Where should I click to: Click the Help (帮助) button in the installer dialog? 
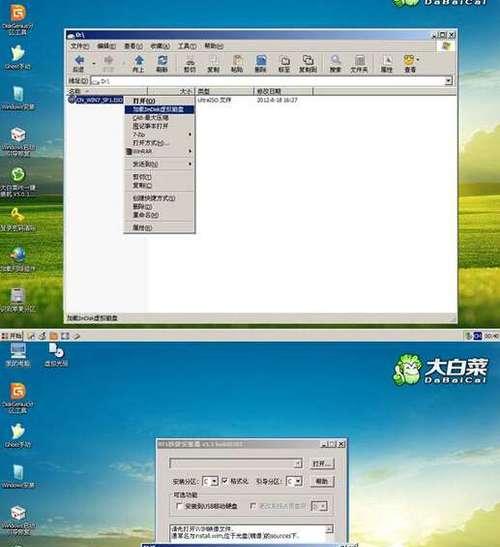[322, 481]
